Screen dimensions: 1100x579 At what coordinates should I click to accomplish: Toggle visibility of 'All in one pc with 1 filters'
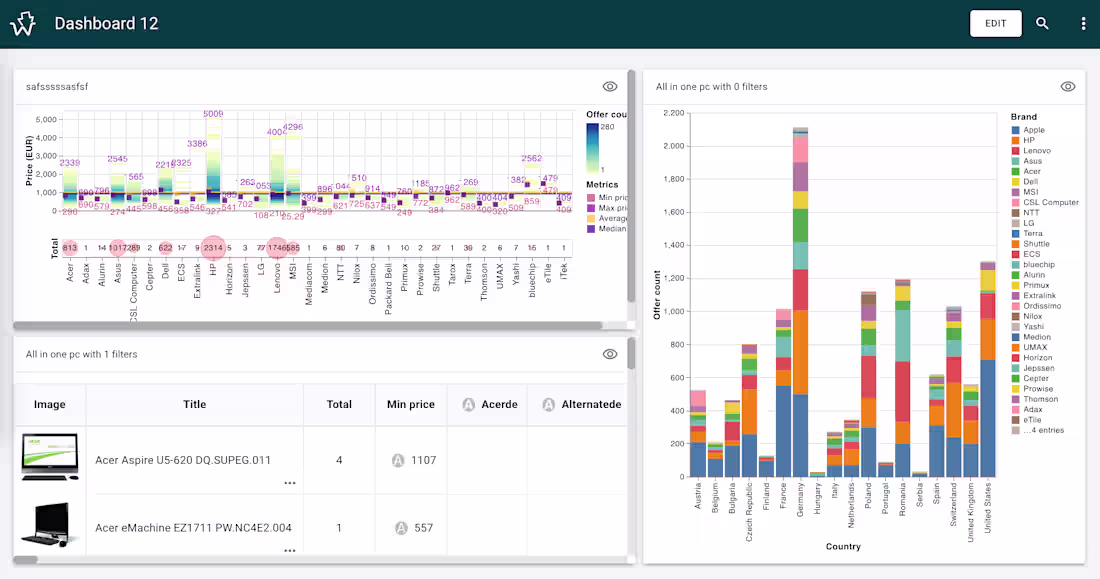pos(610,354)
